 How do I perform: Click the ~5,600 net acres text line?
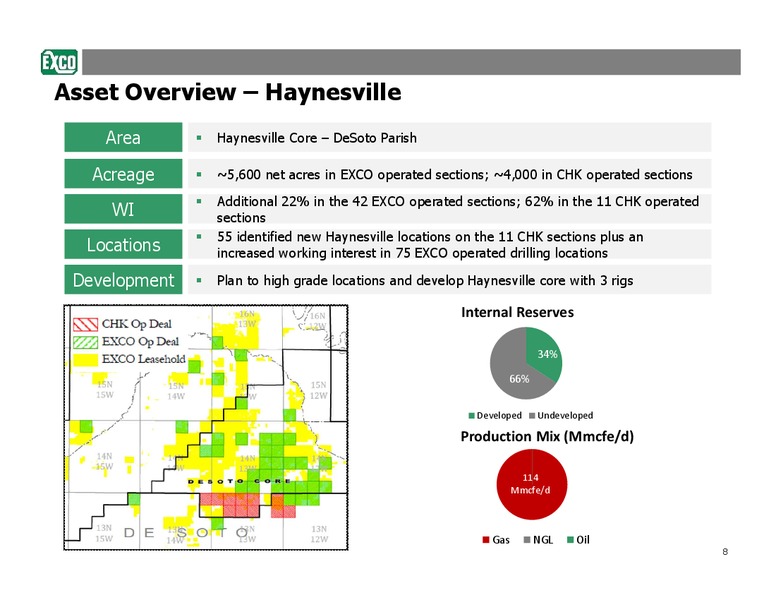(454, 174)
